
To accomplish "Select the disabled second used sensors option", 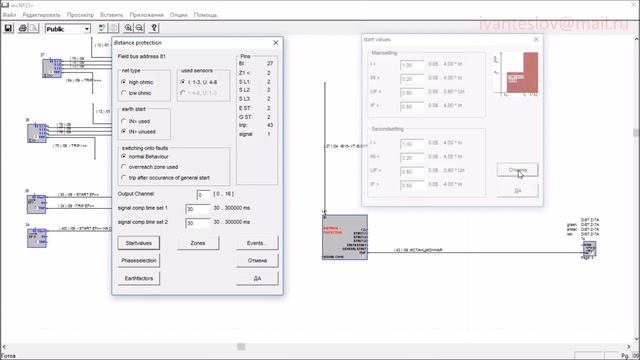I will [199, 93].
